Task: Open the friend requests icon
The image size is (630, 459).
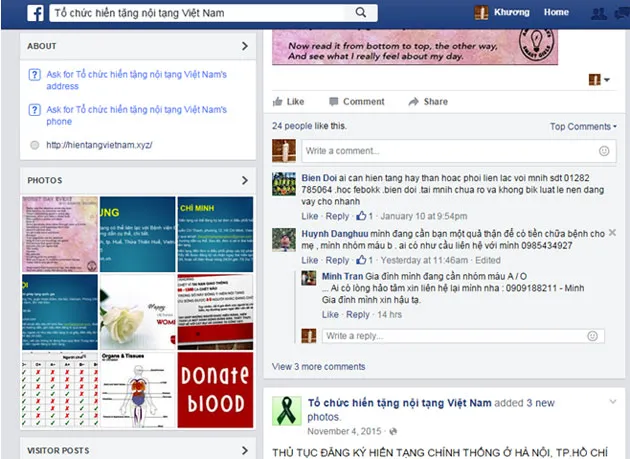Action: (599, 14)
